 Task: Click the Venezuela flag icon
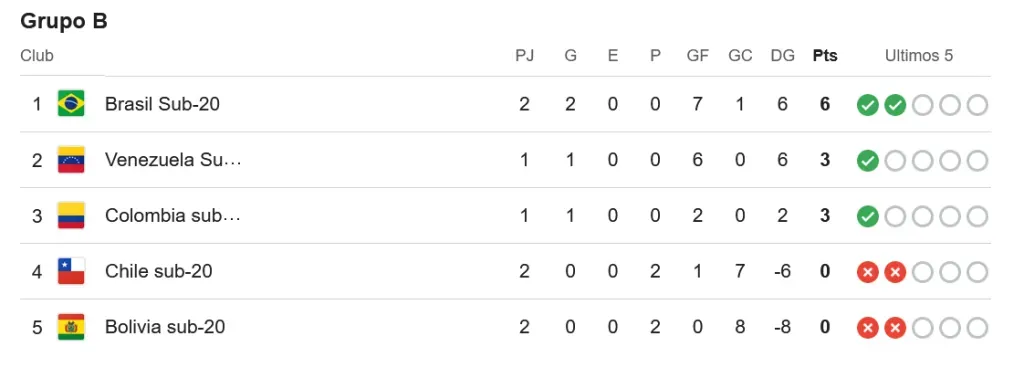pyautogui.click(x=71, y=160)
